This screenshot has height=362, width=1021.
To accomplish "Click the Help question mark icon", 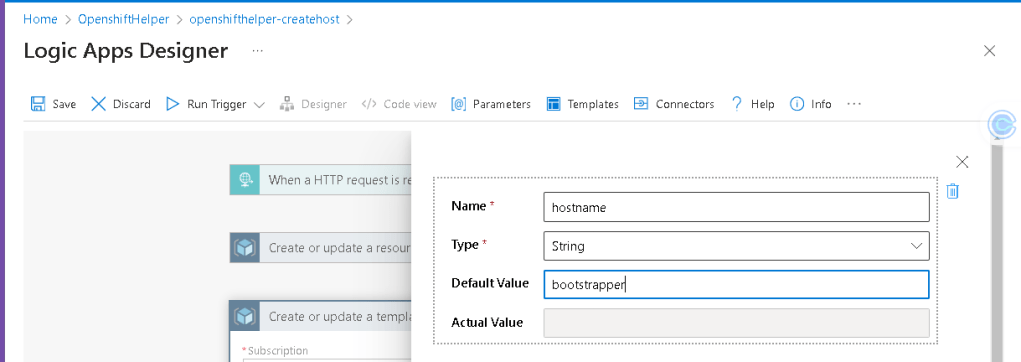I will point(736,104).
